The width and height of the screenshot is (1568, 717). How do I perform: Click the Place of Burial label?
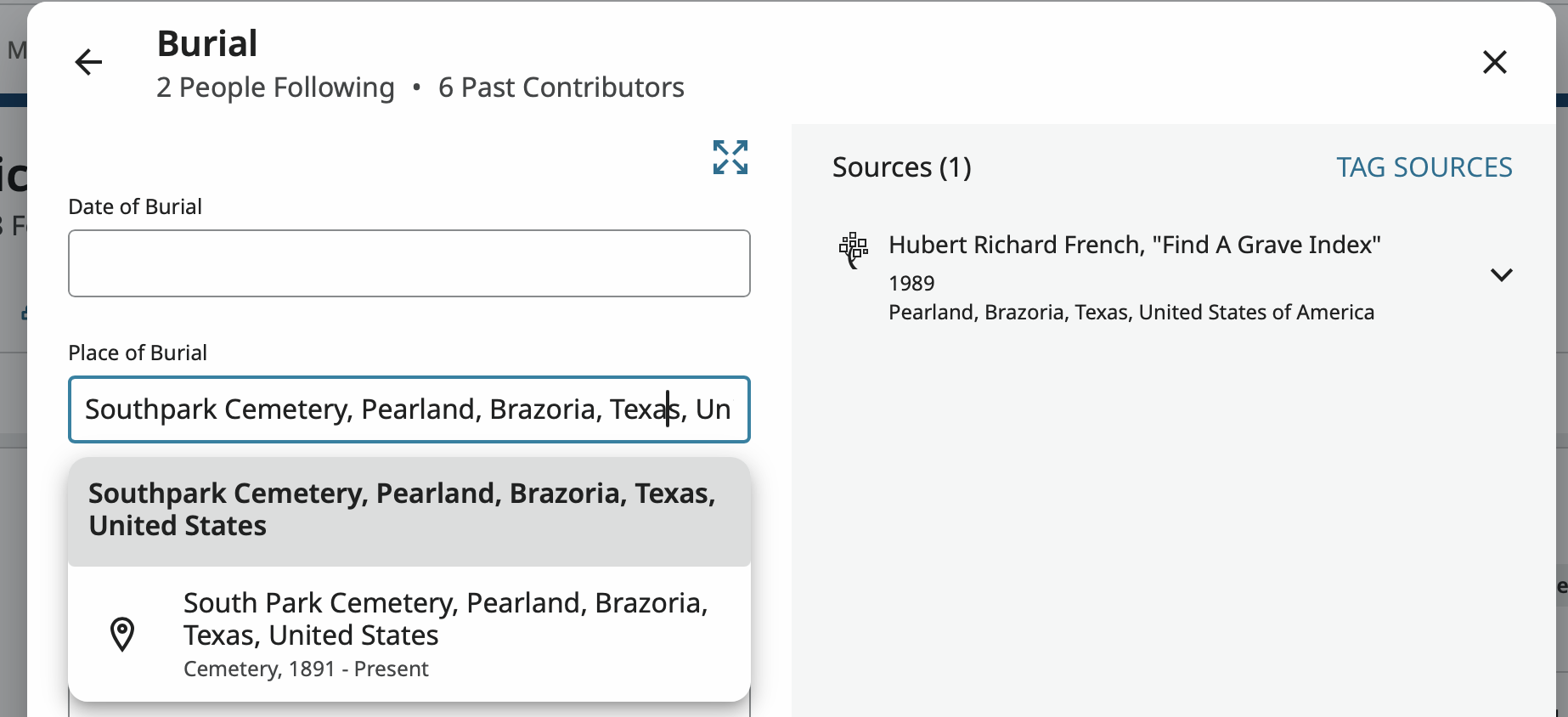138,353
